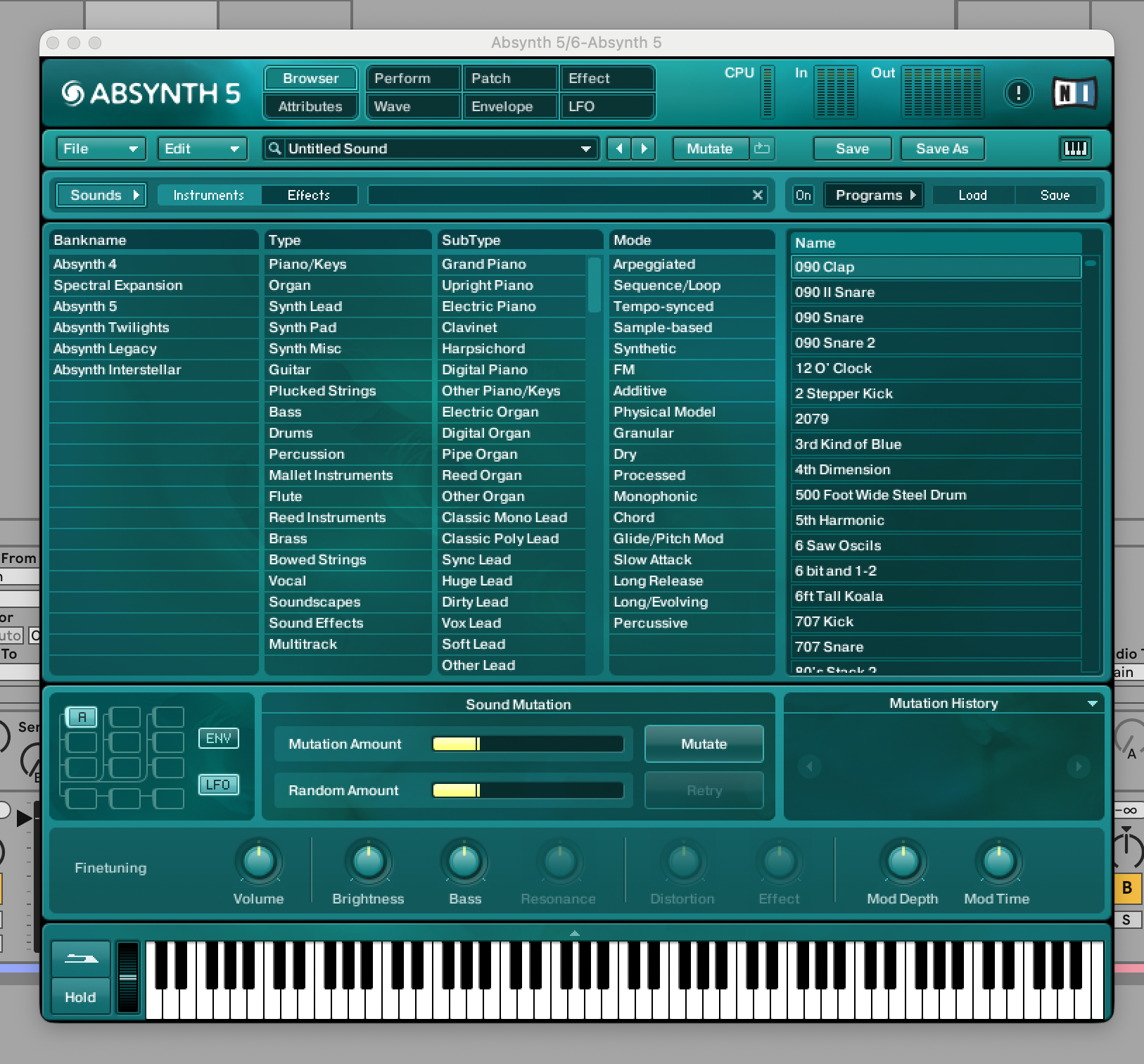Click the next sound arrow
Screen dimensions: 1144x1064
pyautogui.click(x=644, y=148)
